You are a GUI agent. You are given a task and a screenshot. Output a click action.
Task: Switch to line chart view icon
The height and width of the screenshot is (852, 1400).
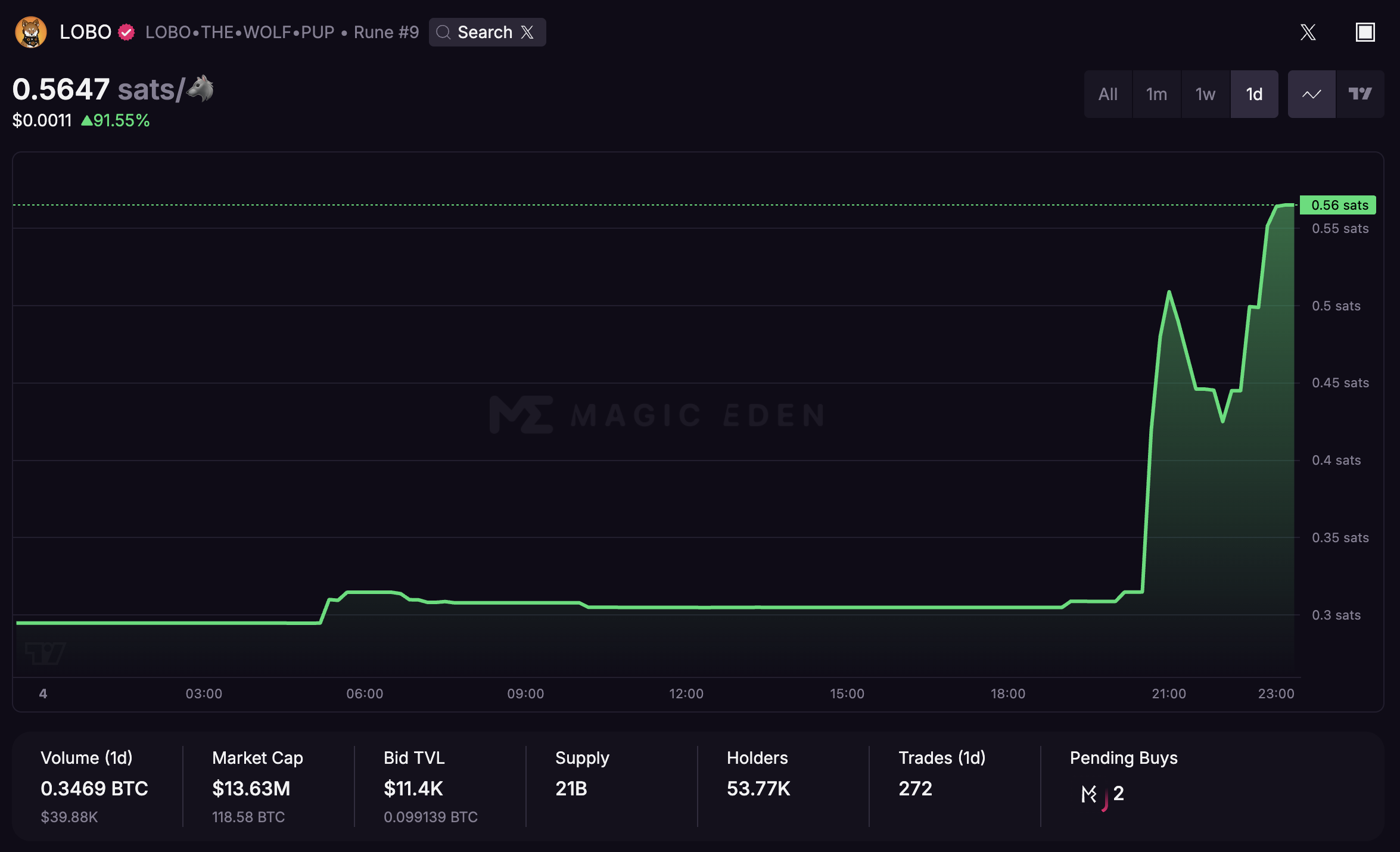(1311, 94)
